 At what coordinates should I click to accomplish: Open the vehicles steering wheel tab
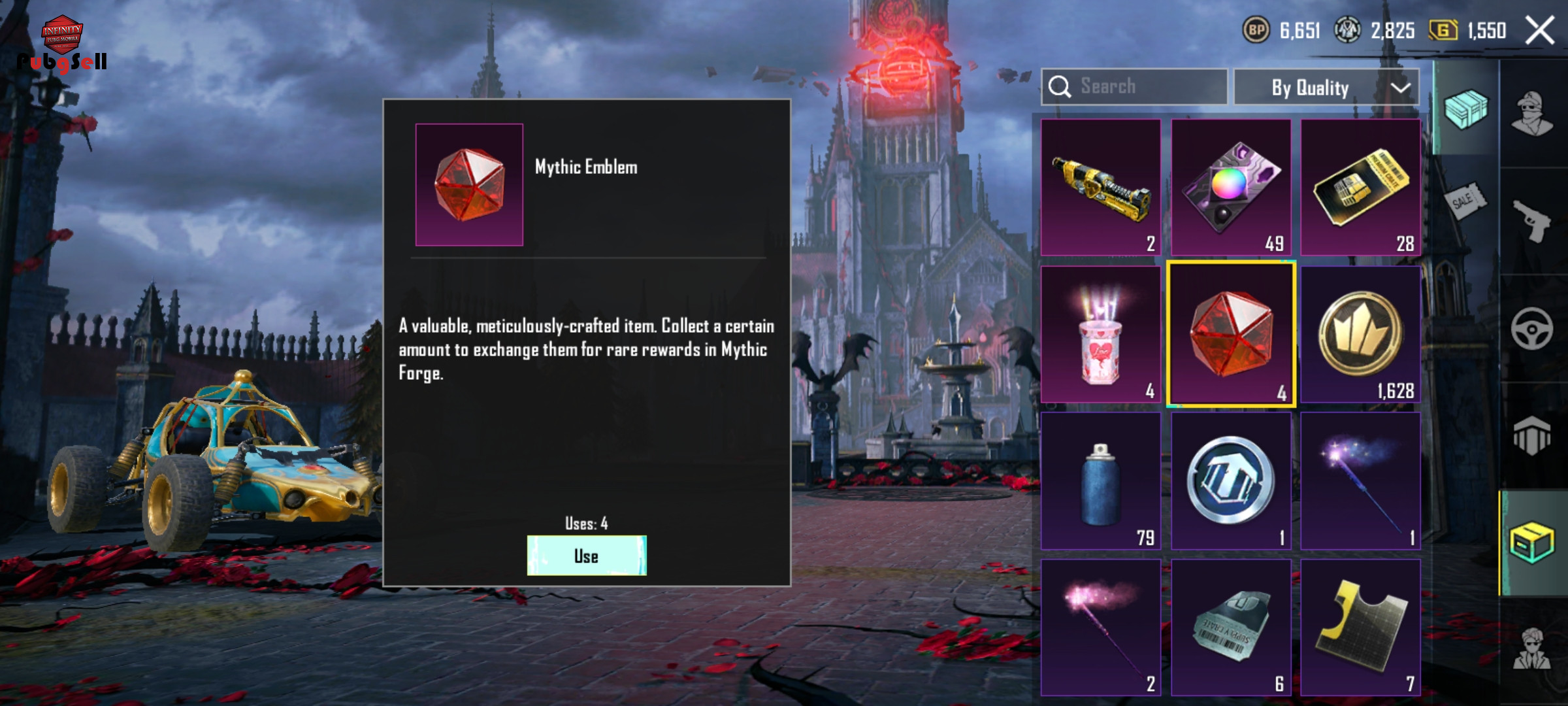(x=1533, y=328)
